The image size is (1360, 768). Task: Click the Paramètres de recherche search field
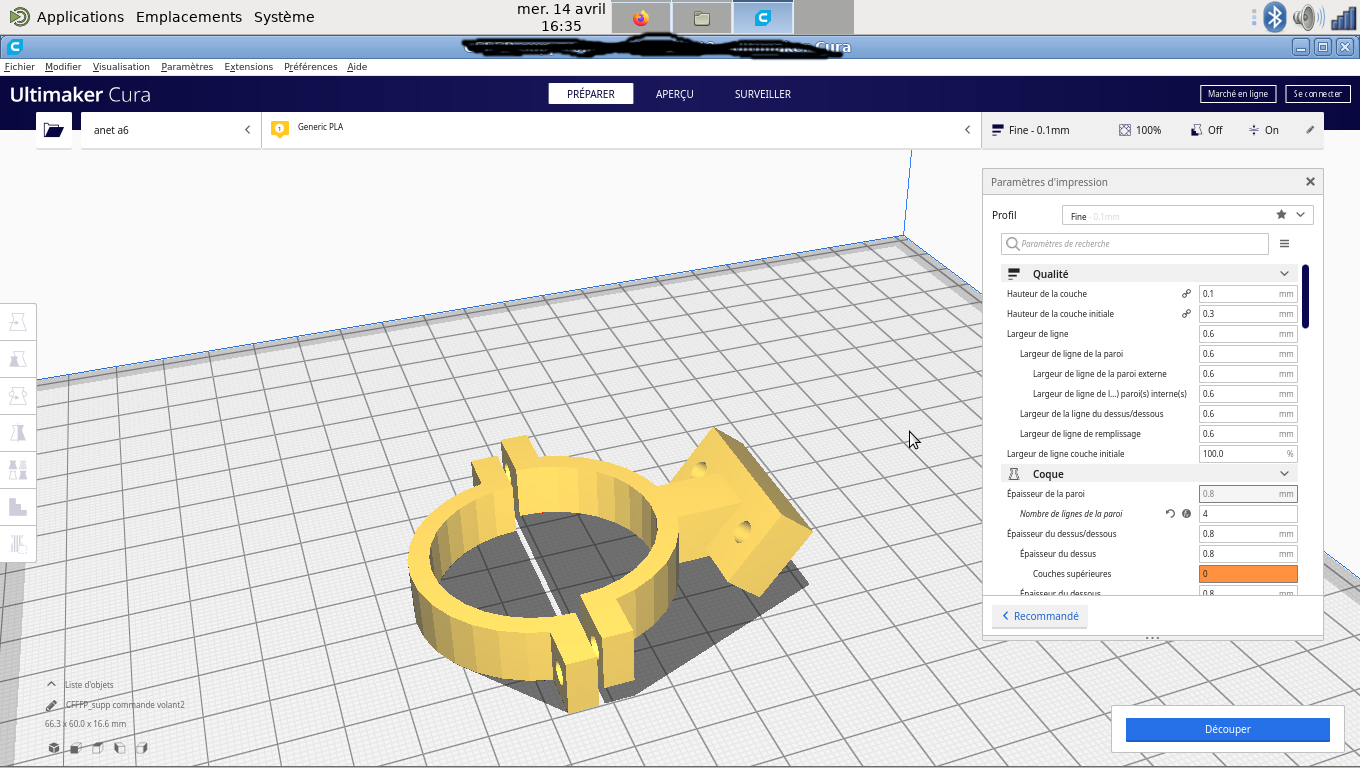(1135, 244)
